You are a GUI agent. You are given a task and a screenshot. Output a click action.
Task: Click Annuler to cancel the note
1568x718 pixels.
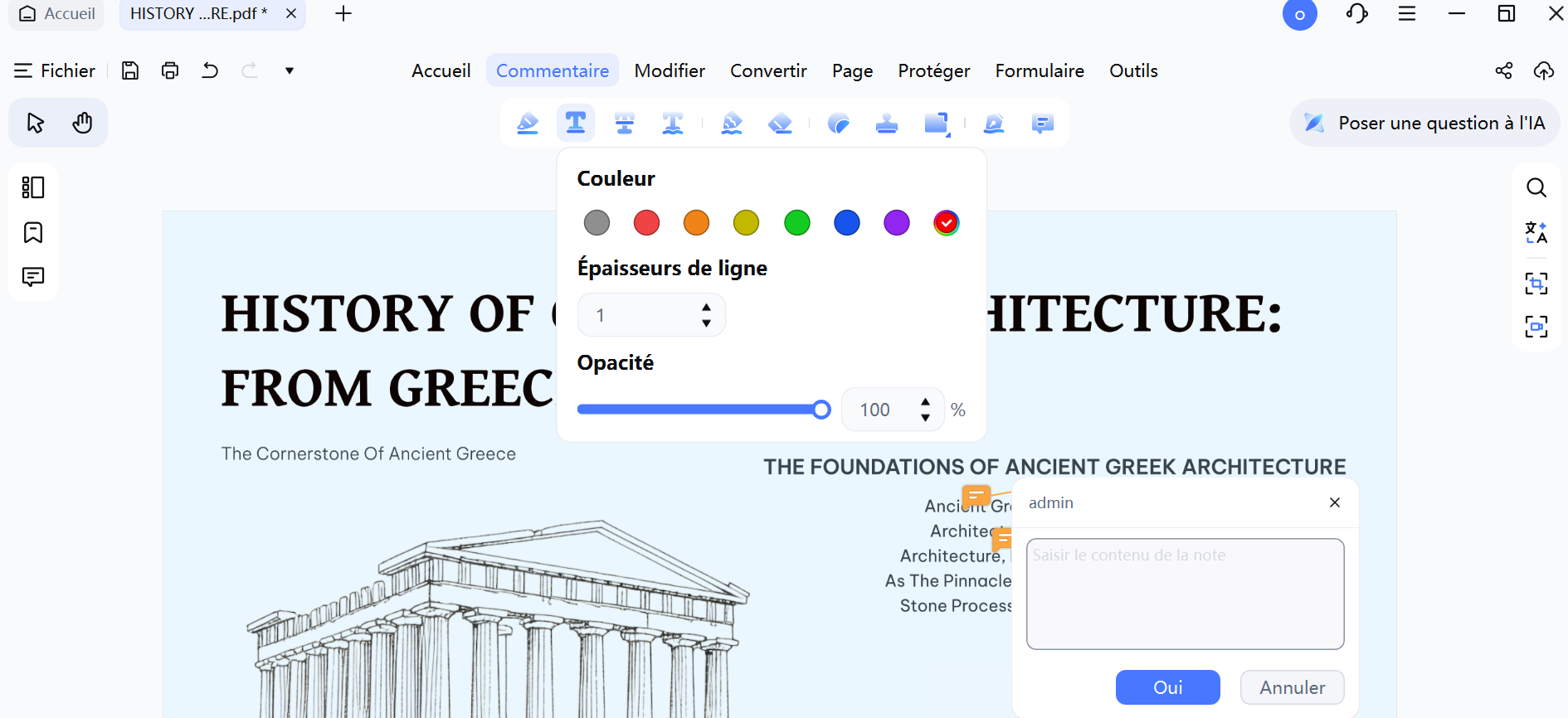(1292, 687)
